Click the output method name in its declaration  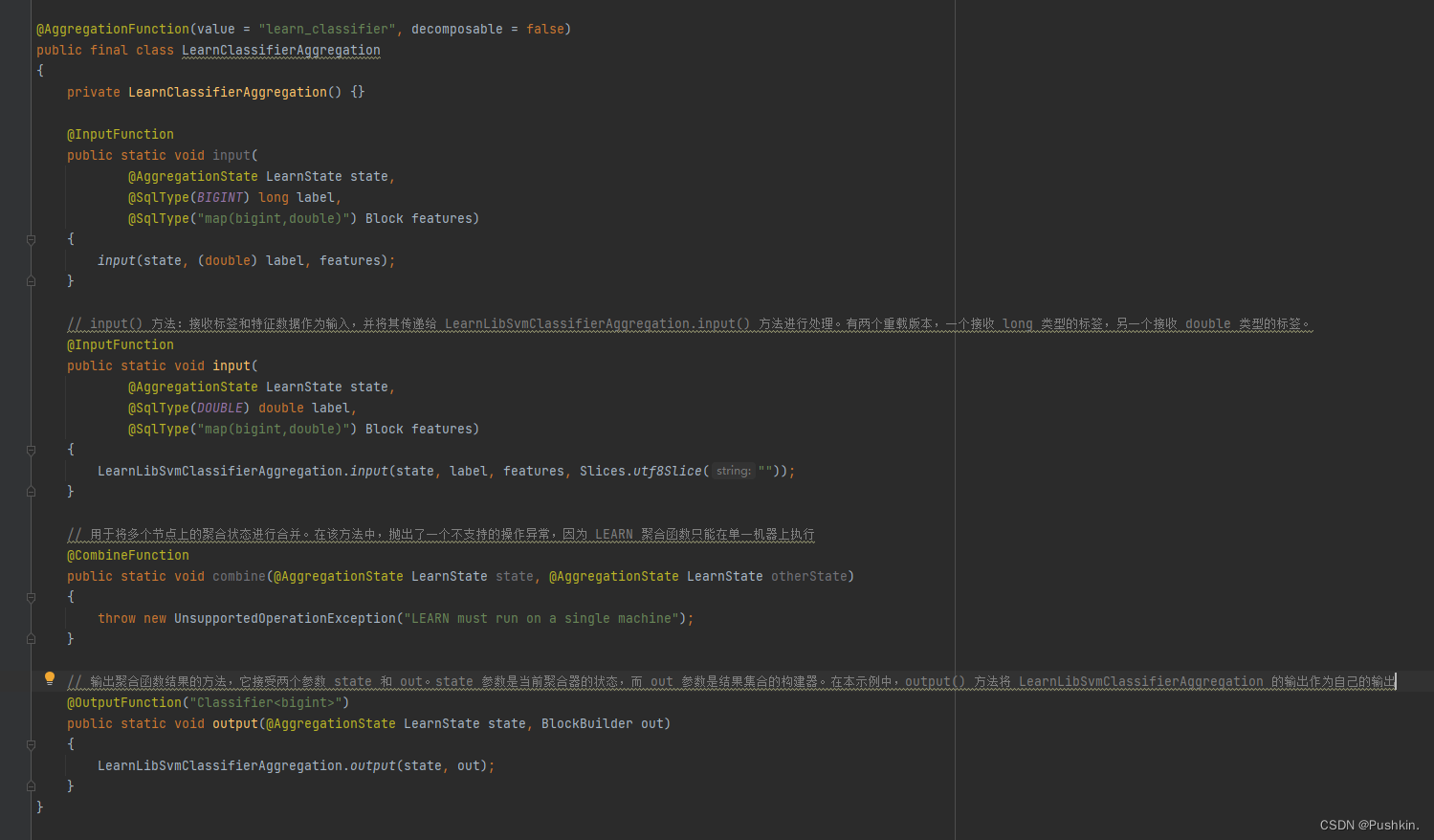tap(235, 724)
